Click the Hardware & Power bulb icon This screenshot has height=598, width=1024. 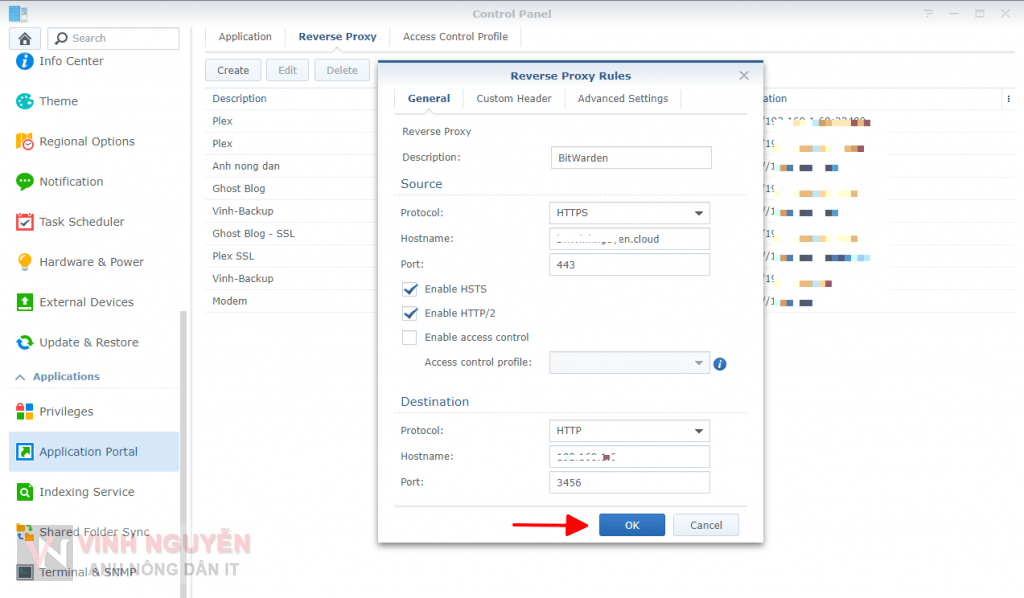click(x=25, y=262)
